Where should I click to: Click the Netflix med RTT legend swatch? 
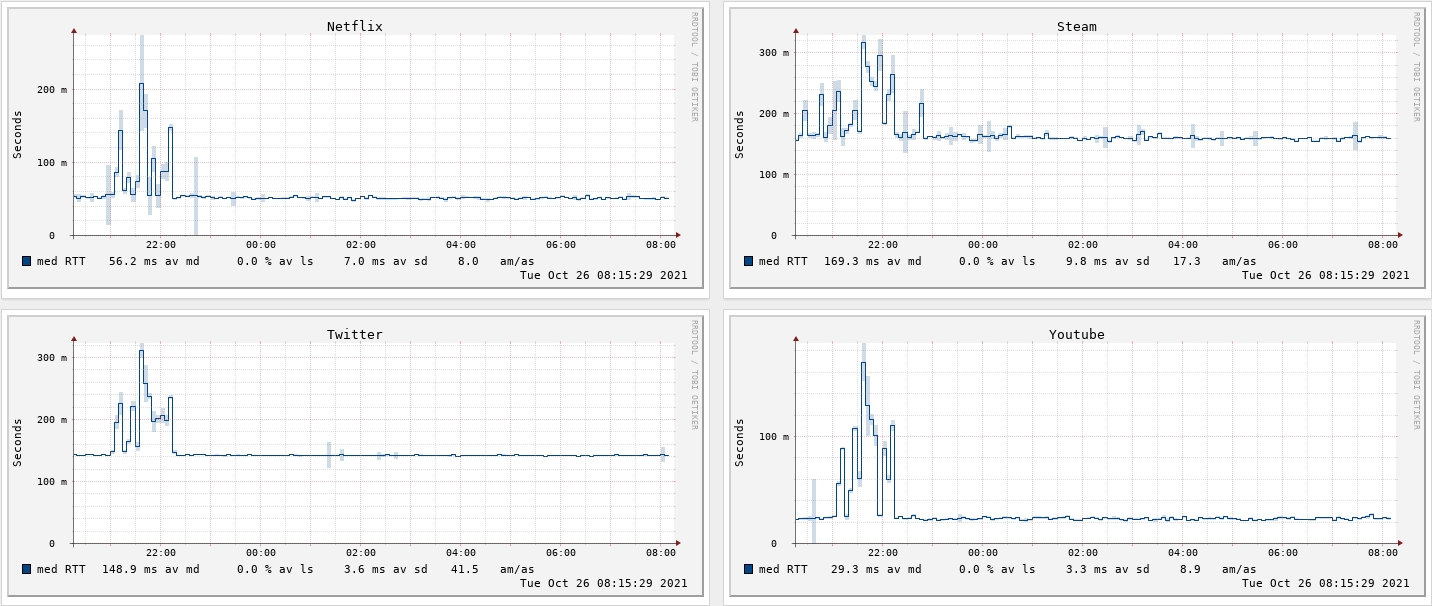point(27,261)
